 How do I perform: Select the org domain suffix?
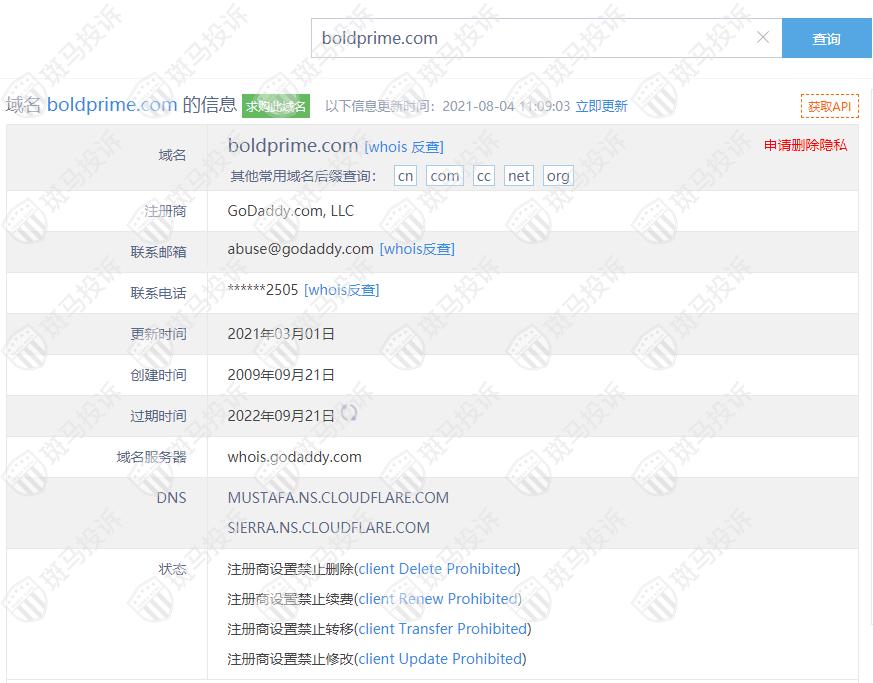coord(558,176)
